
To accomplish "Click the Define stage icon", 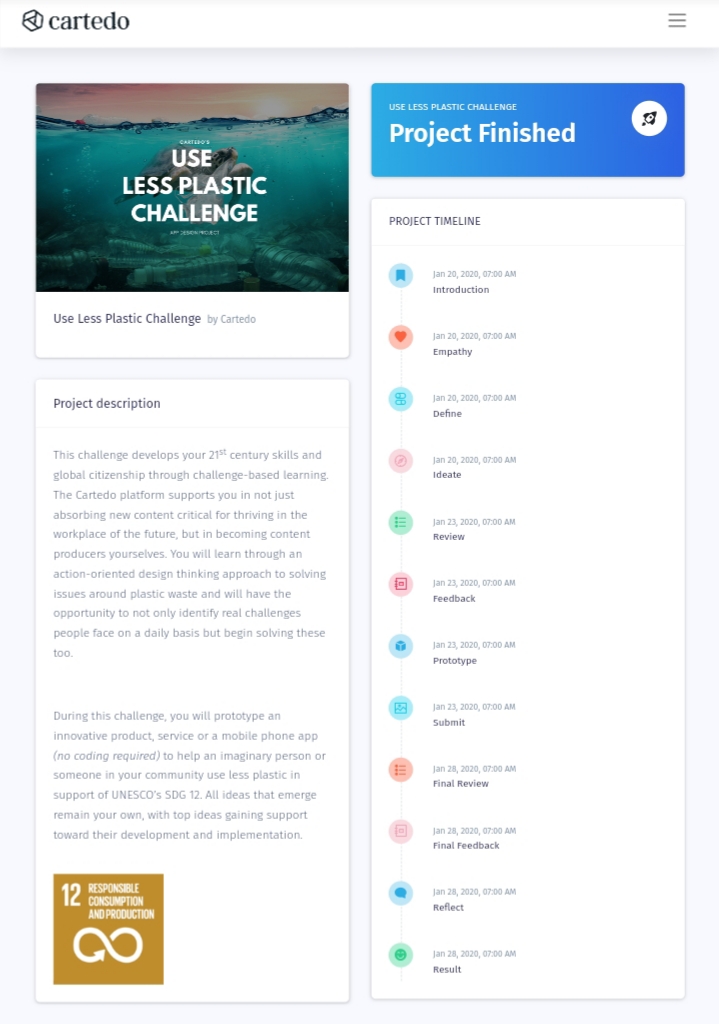I will pyautogui.click(x=401, y=399).
